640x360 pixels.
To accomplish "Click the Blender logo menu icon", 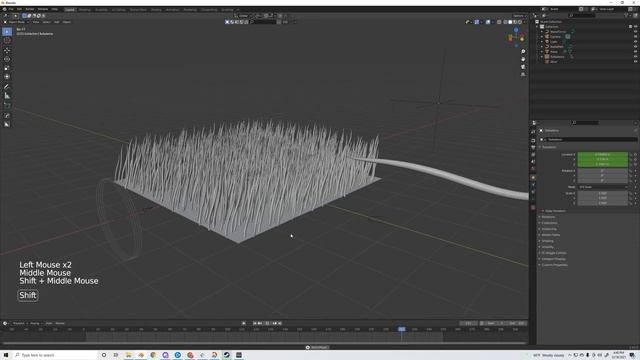I will [x=5, y=9].
